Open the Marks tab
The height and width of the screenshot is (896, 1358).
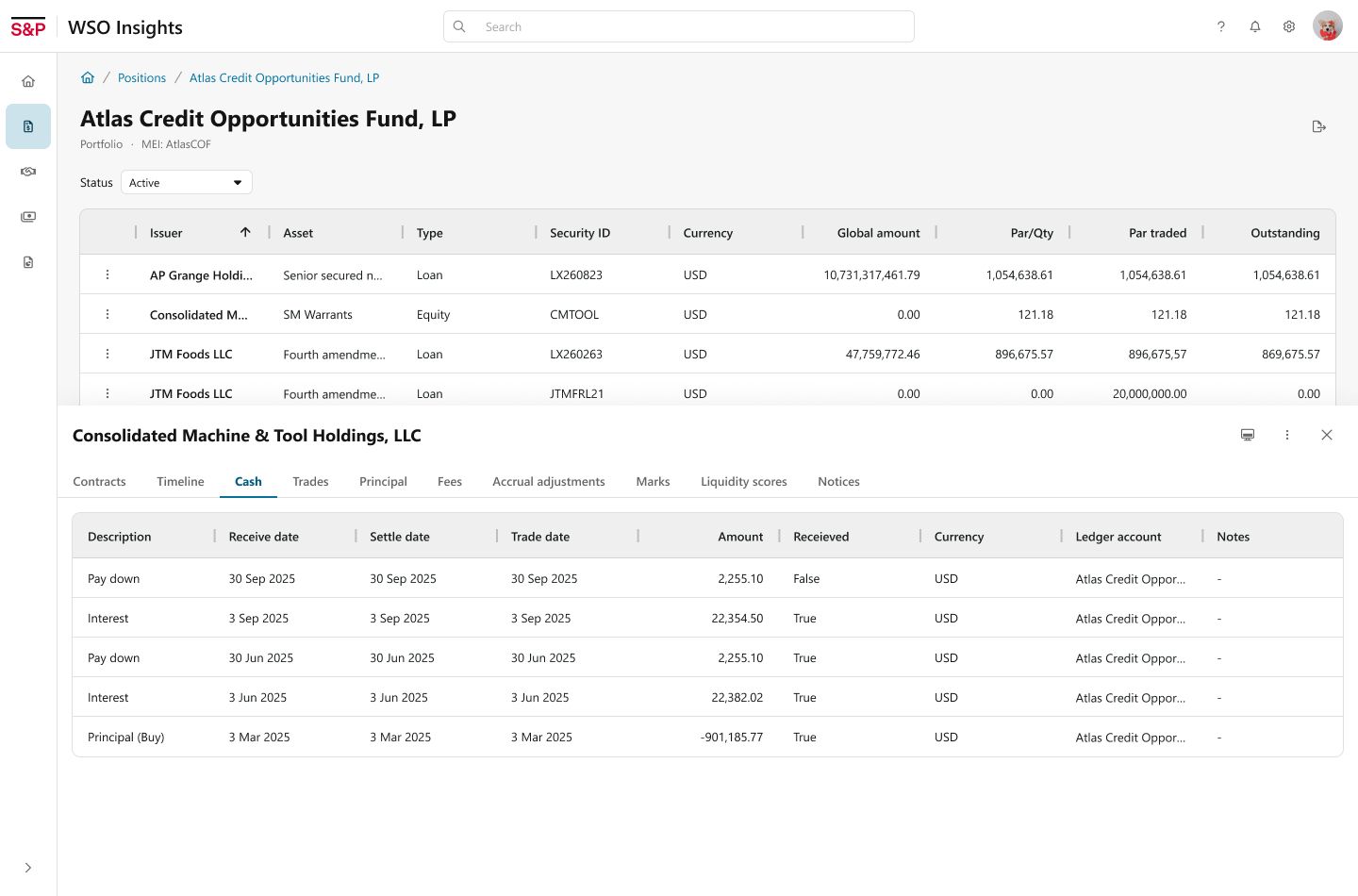coord(653,481)
